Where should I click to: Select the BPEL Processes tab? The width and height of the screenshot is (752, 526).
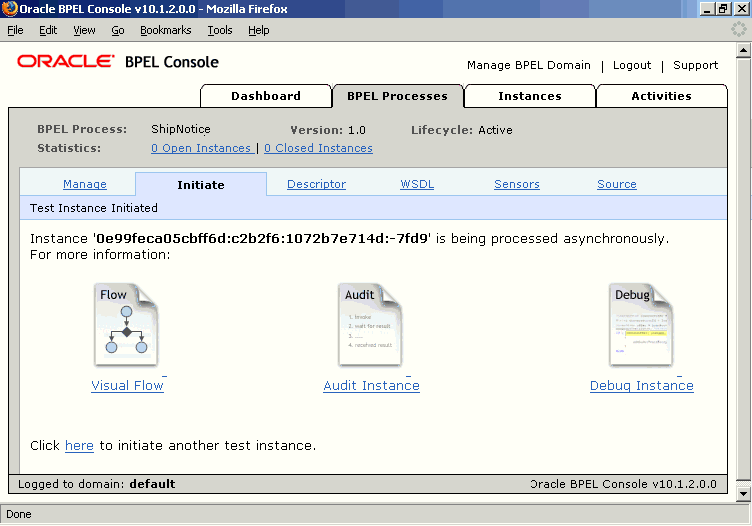pos(398,96)
